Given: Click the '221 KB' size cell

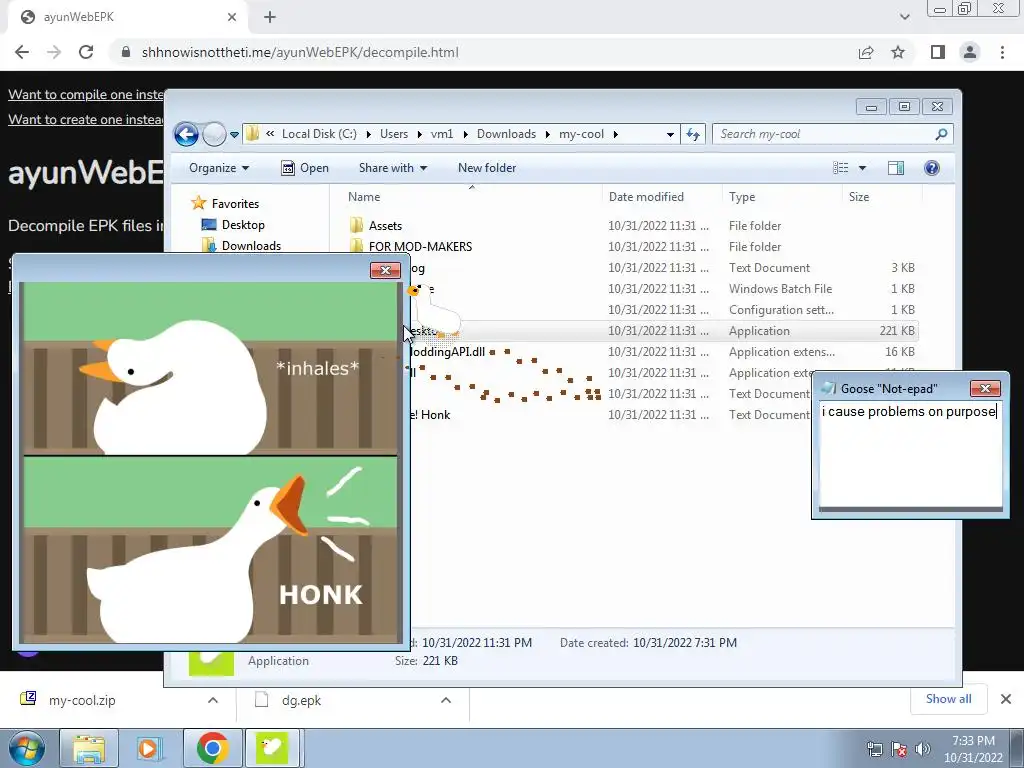Looking at the screenshot, I should click(897, 331).
